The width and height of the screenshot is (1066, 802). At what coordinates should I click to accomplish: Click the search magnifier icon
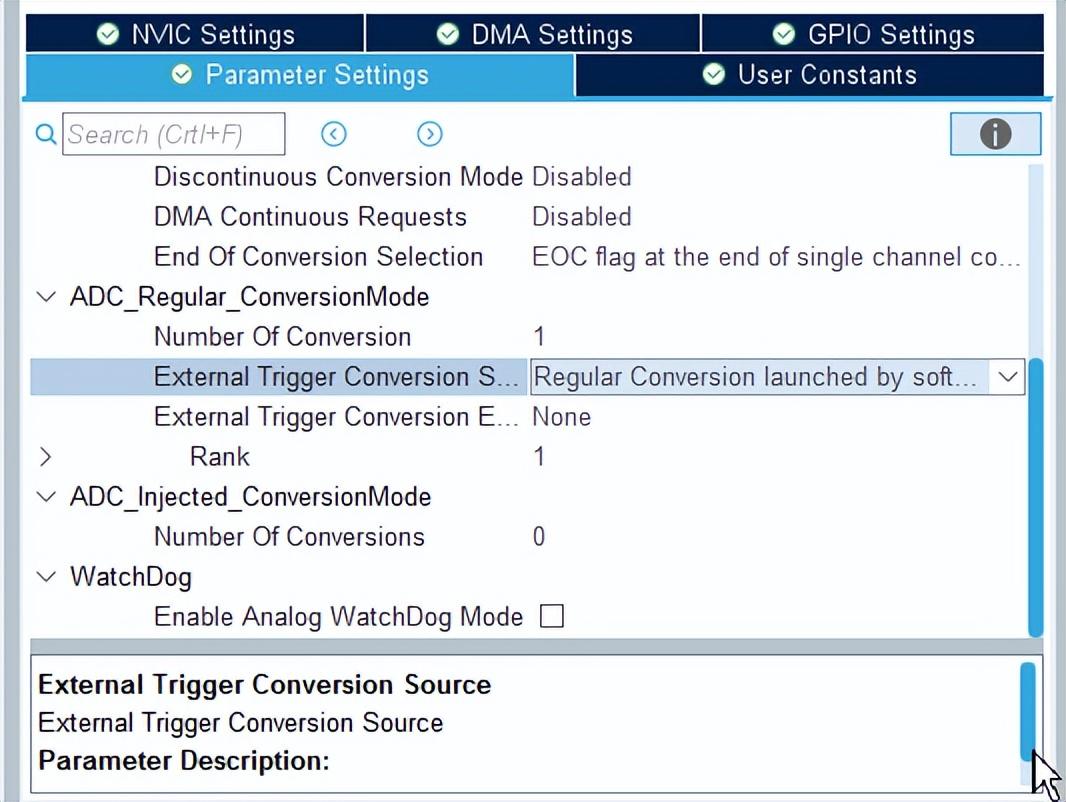click(x=46, y=134)
